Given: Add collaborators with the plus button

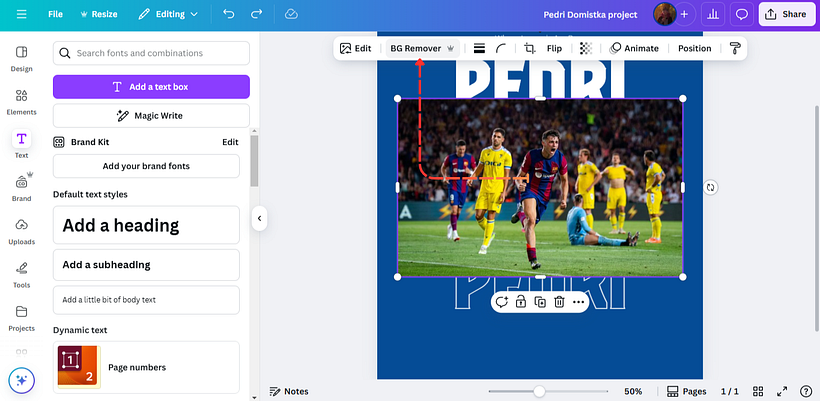Looking at the screenshot, I should pyautogui.click(x=684, y=14).
